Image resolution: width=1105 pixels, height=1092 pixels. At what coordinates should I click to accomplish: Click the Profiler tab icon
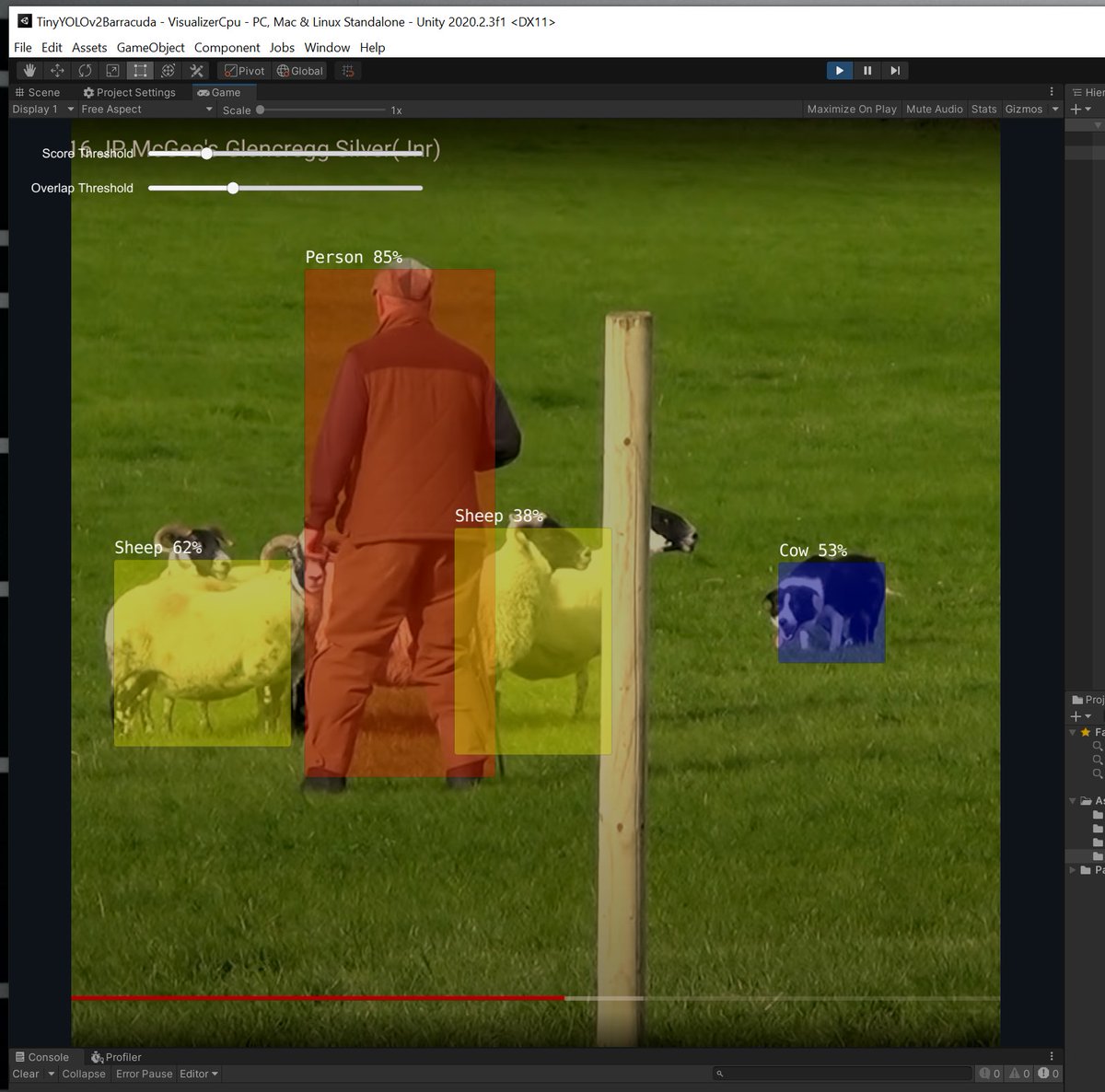tap(99, 1056)
